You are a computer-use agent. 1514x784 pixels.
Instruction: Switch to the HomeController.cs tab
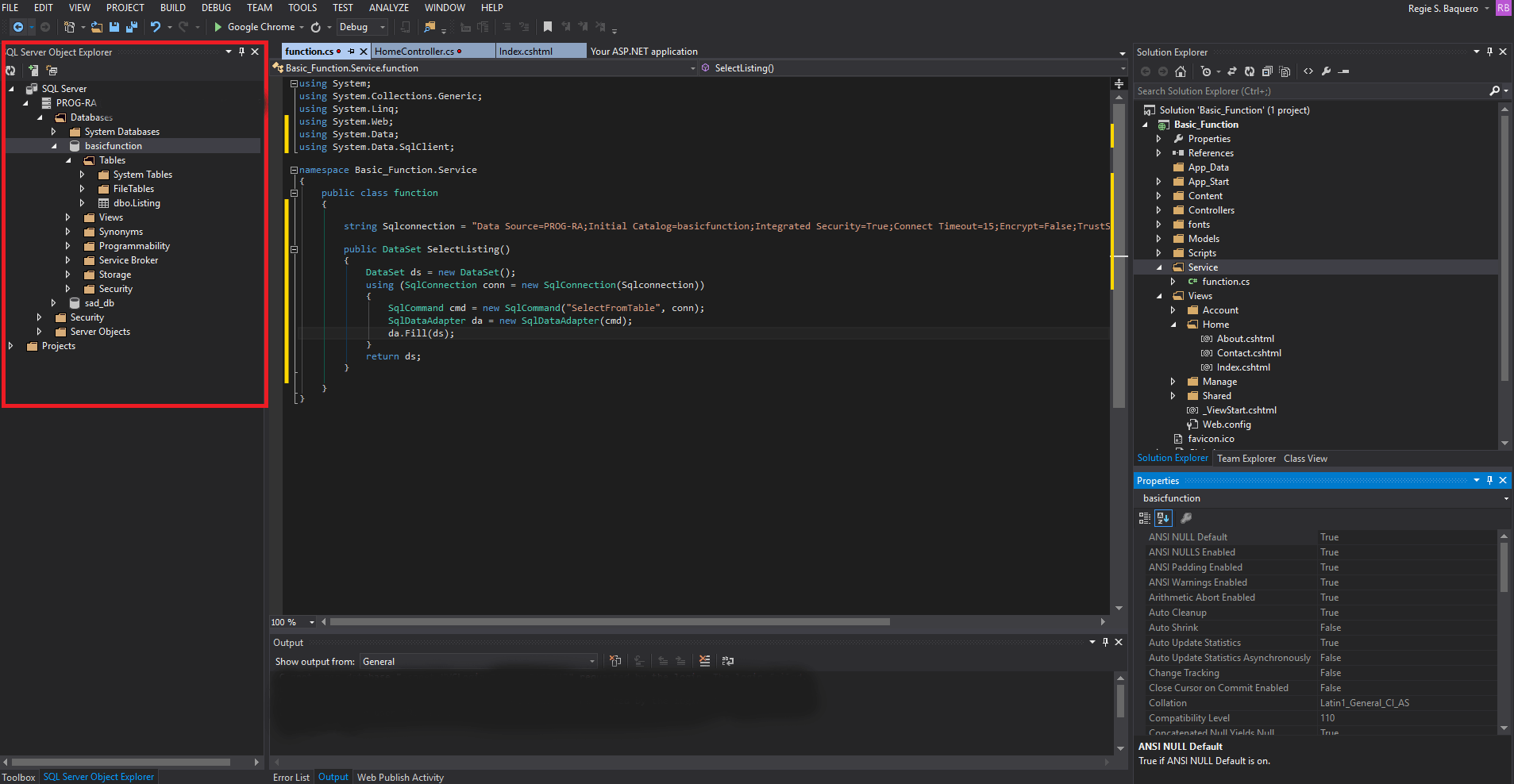[414, 52]
